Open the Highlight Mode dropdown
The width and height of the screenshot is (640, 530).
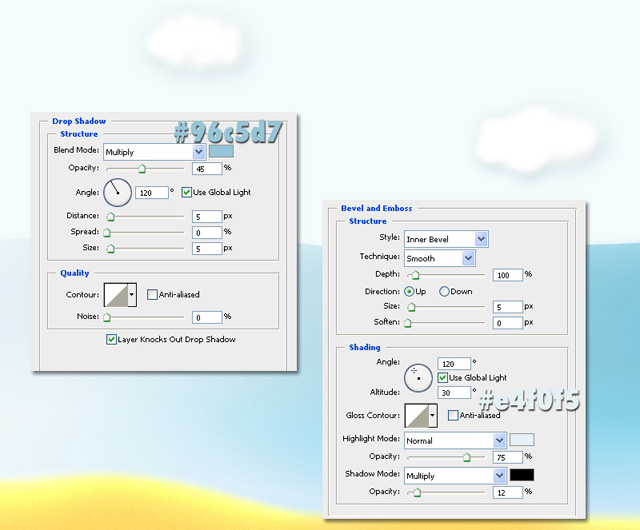455,441
